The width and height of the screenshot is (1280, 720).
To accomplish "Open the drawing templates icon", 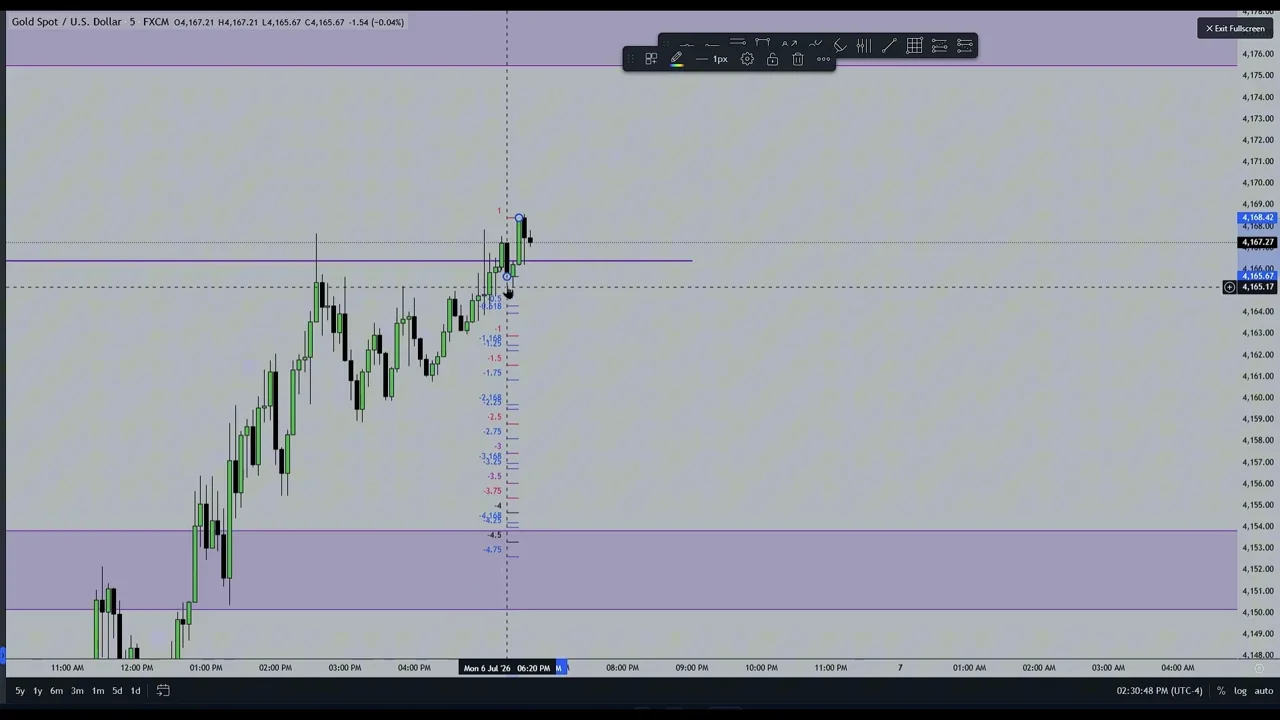I will pyautogui.click(x=651, y=59).
